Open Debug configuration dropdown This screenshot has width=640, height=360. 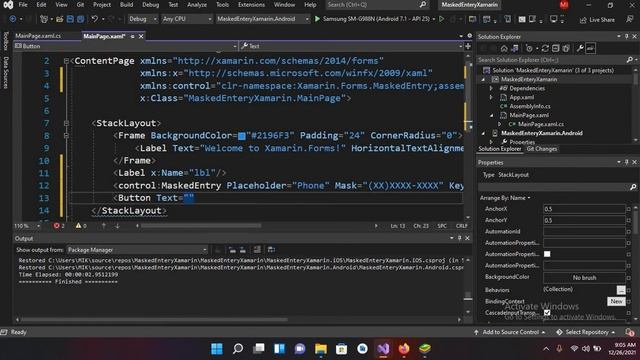[x=142, y=19]
